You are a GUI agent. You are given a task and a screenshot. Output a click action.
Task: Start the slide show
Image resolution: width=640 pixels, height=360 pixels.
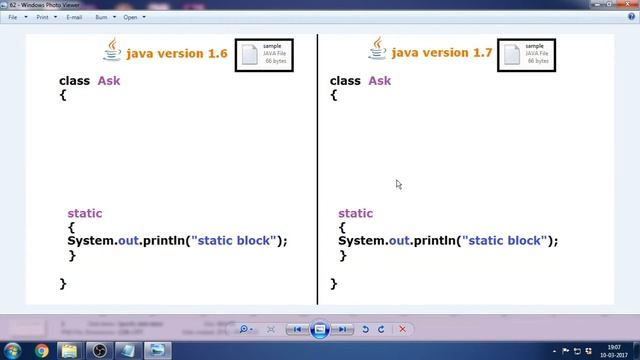[320, 329]
